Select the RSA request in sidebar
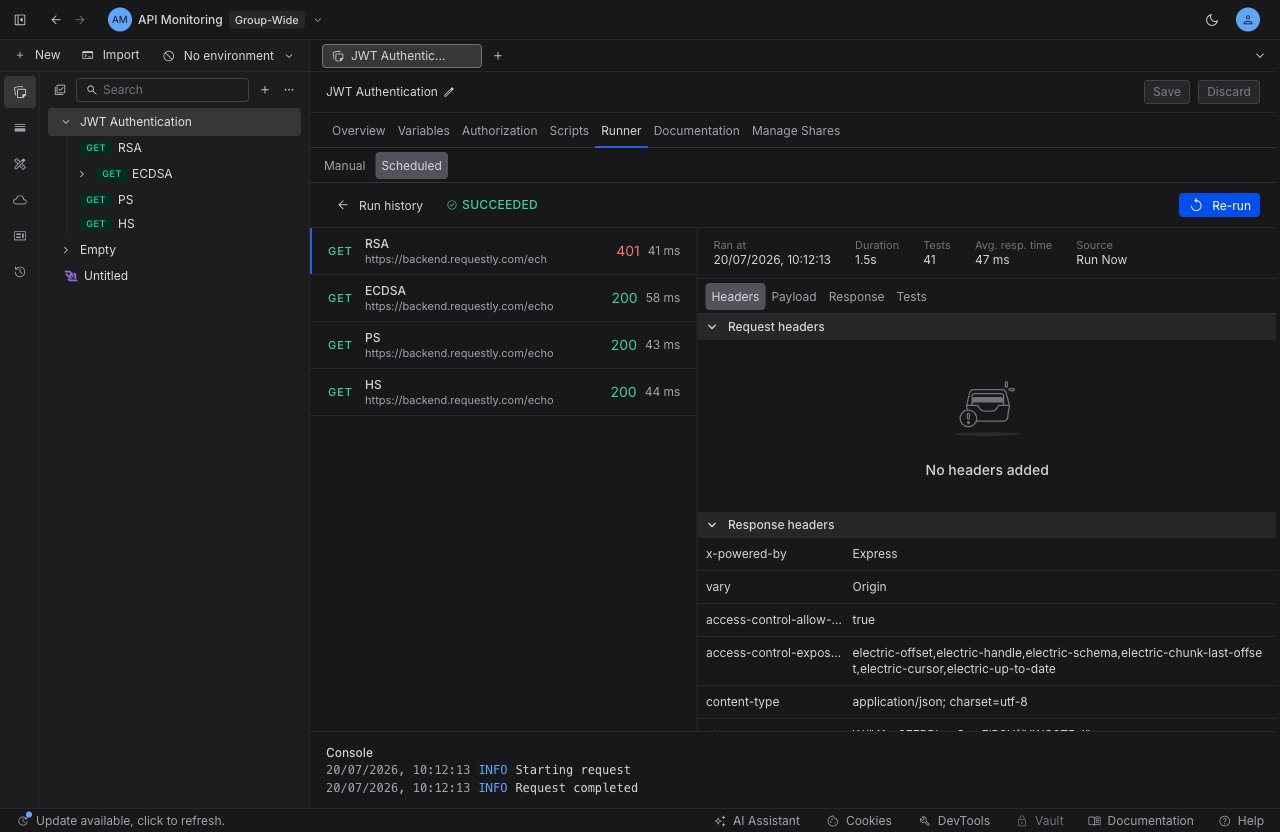This screenshot has width=1280, height=832. coord(174,148)
